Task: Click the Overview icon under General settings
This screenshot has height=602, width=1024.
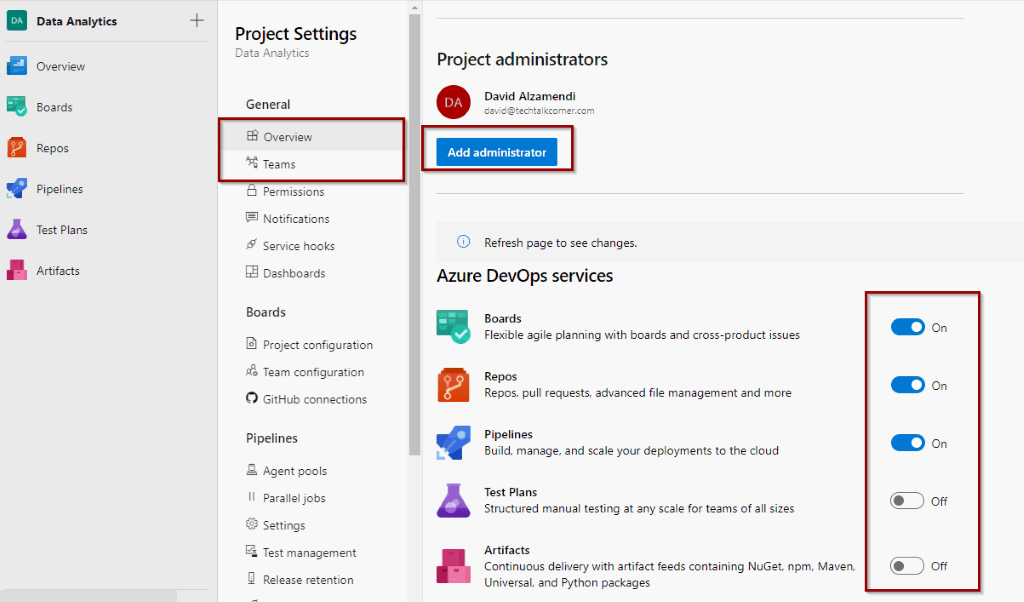Action: pos(252,136)
